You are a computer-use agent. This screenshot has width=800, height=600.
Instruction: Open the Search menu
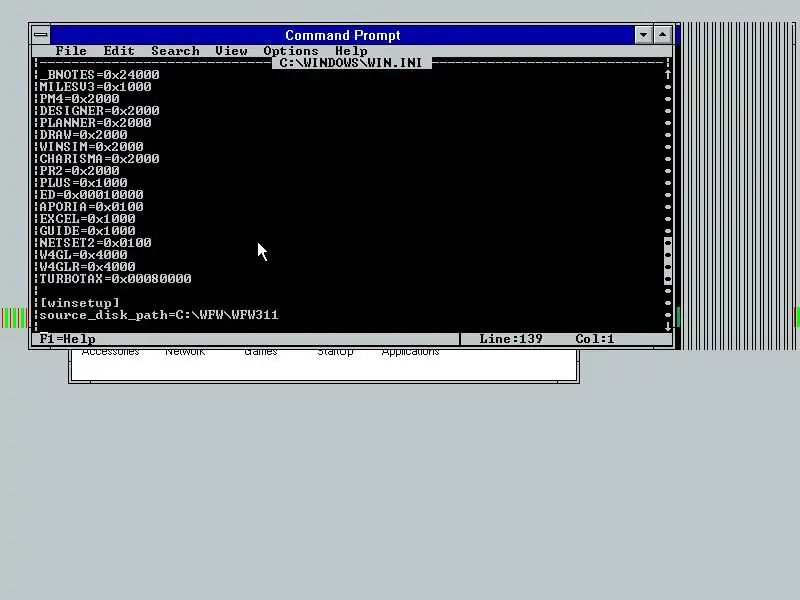tap(175, 51)
